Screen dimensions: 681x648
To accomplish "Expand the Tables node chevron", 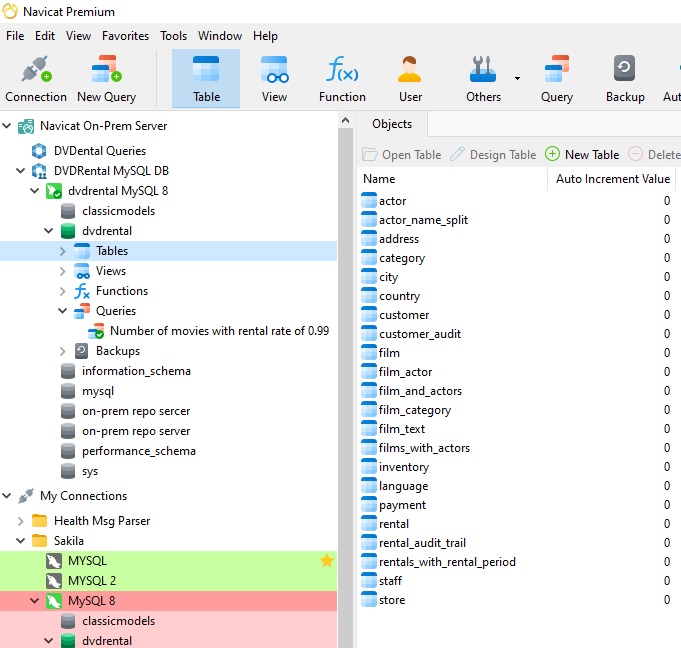I will tap(62, 251).
